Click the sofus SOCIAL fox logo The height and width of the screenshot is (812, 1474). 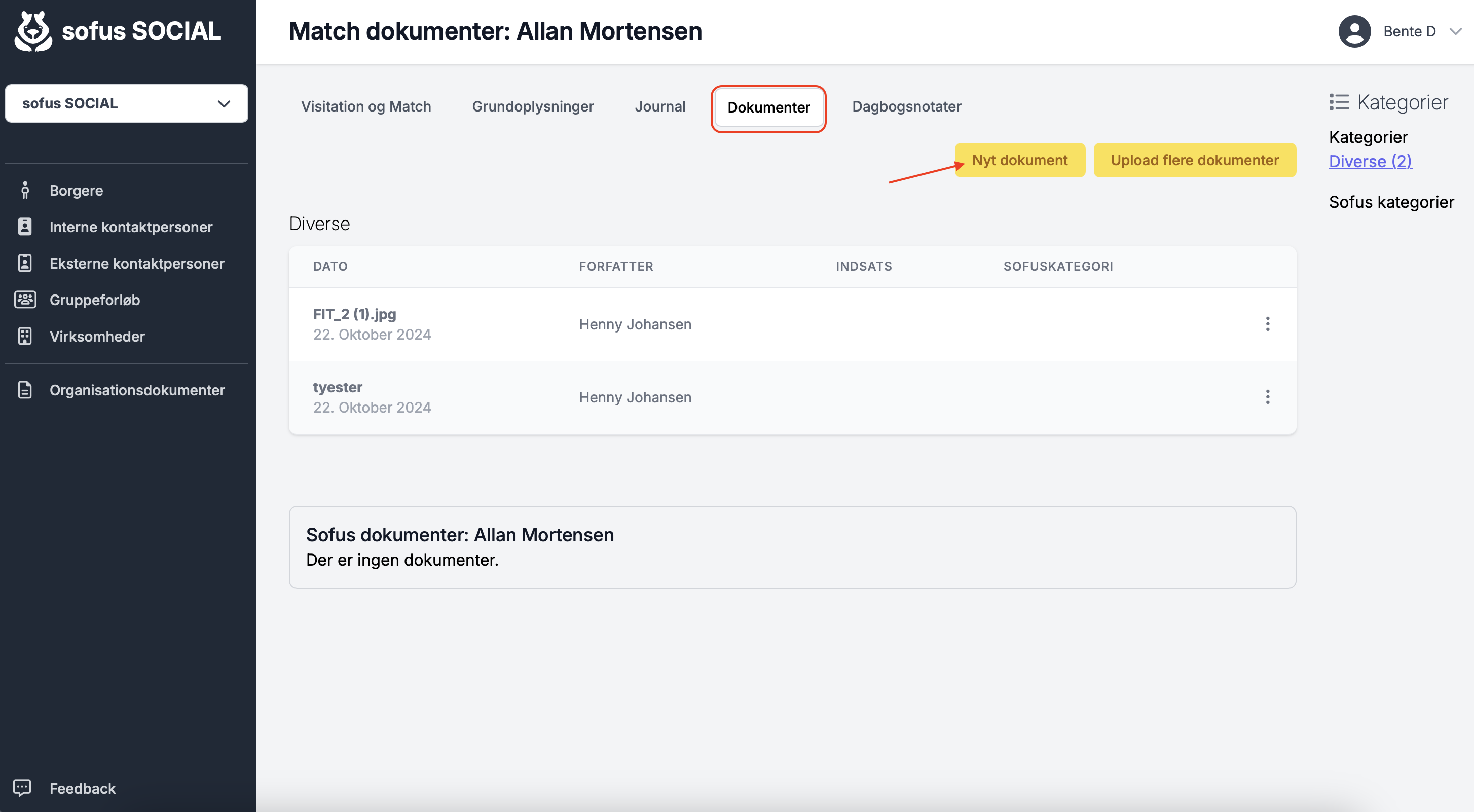point(33,31)
